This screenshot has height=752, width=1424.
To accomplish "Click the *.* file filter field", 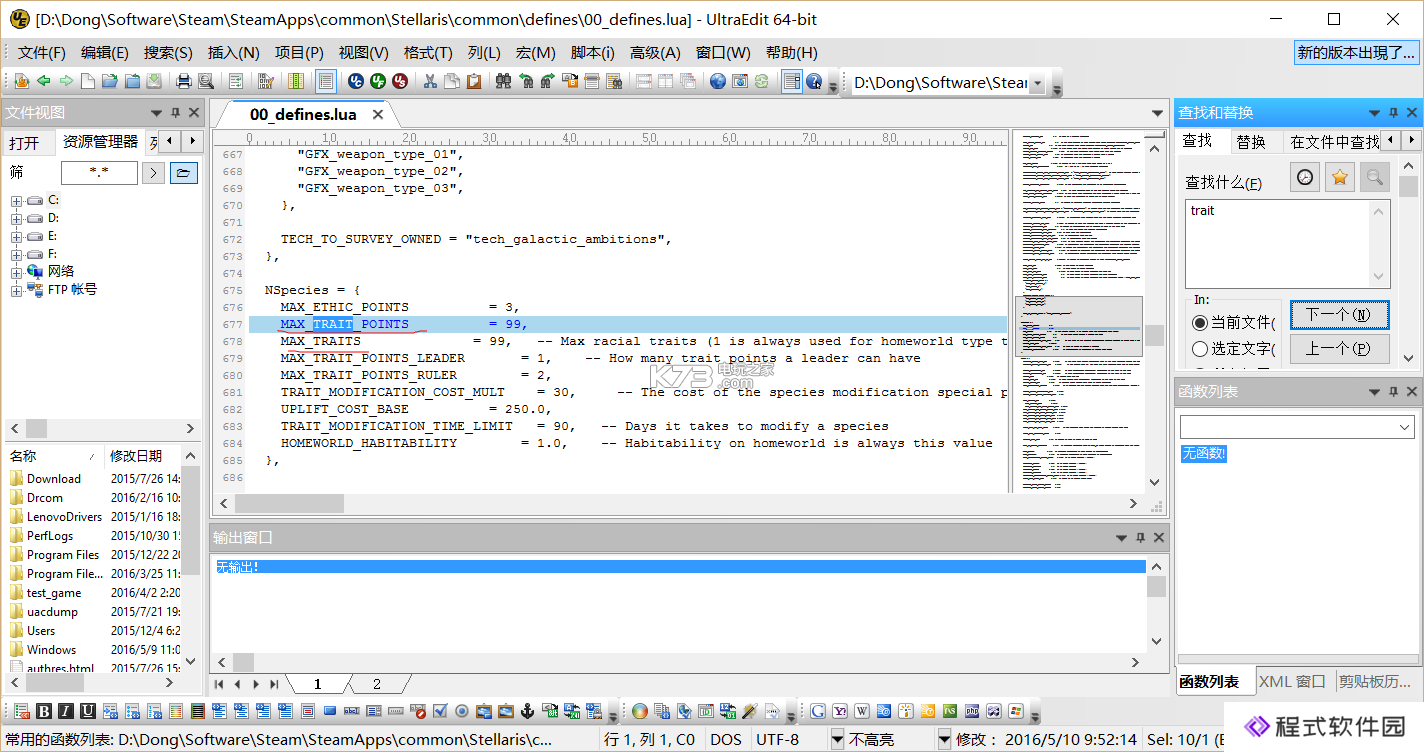I will 99,173.
